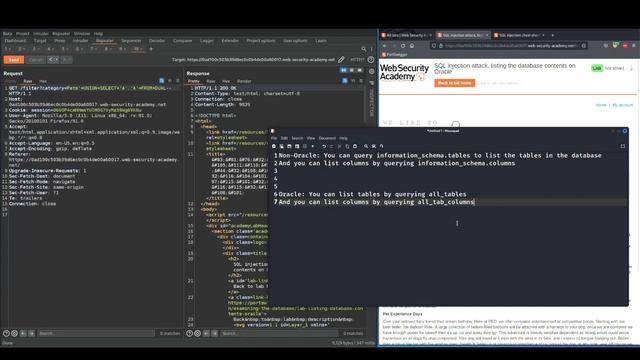Select the Hex view in Response panel
The width and height of the screenshot is (640, 360).
click(x=226, y=81)
